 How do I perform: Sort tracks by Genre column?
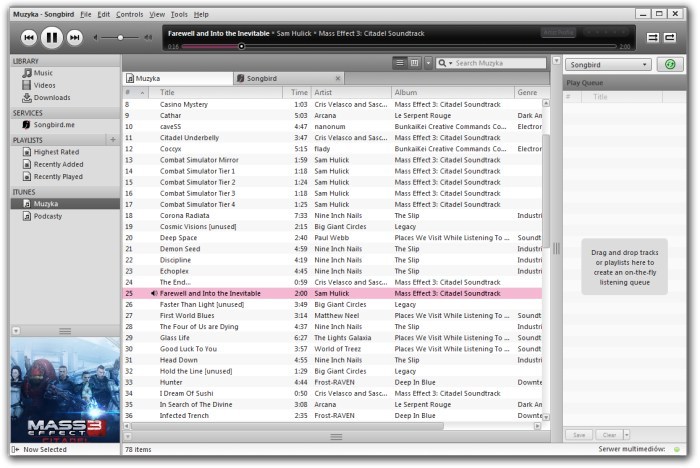point(528,92)
